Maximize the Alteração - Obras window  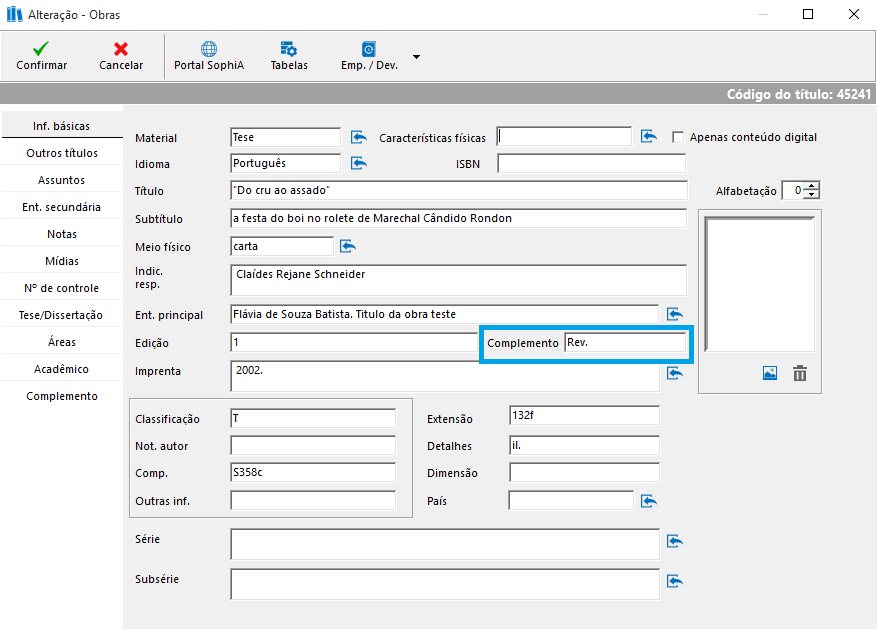point(808,14)
